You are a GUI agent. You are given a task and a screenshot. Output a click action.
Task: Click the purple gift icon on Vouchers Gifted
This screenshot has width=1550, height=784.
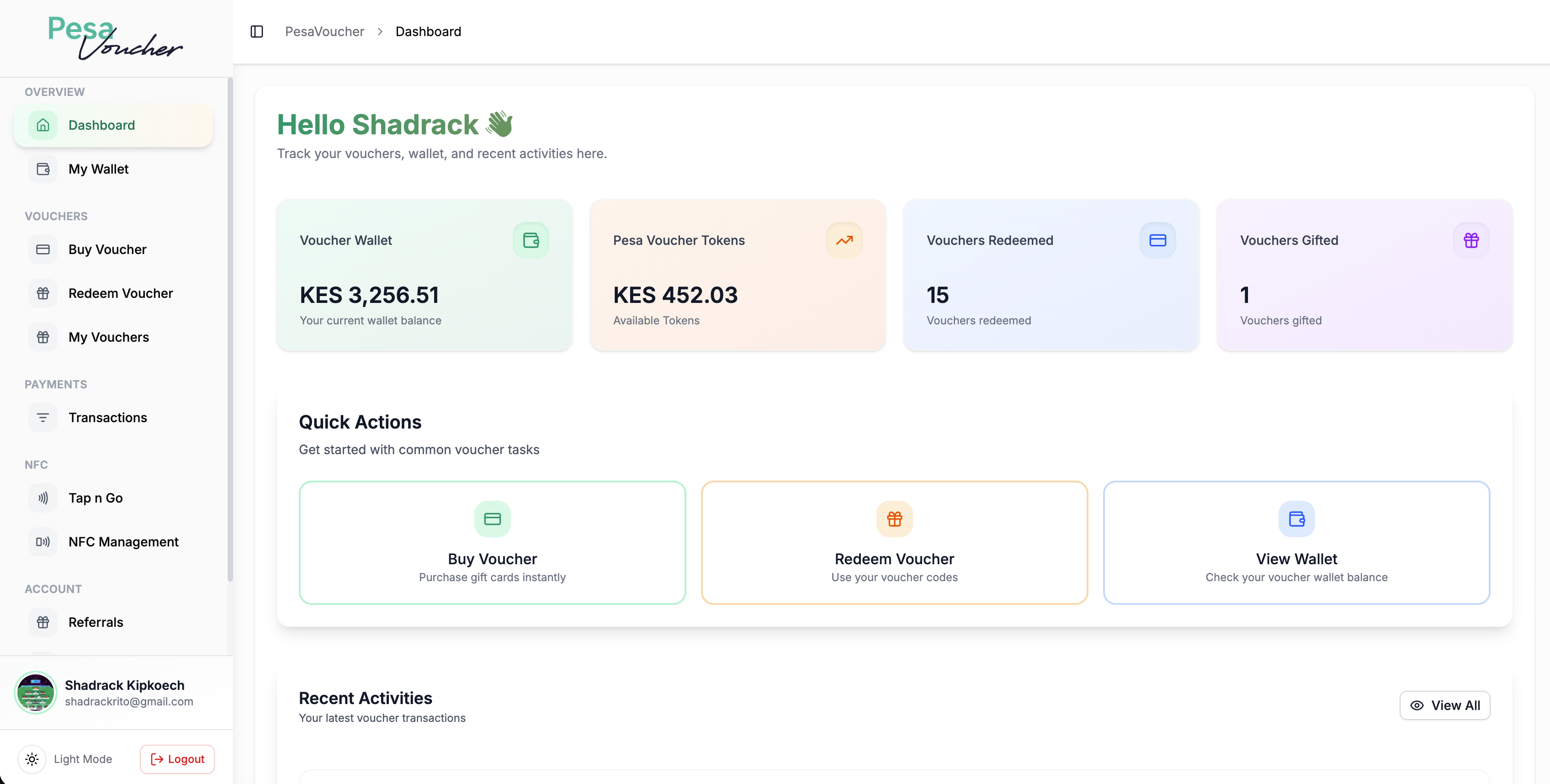[1471, 240]
